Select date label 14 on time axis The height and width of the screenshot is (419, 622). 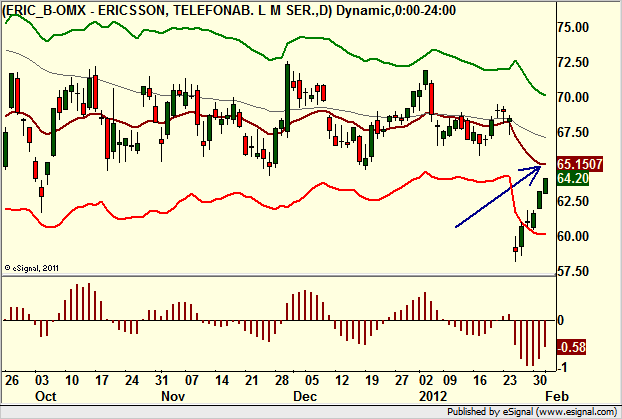222,381
